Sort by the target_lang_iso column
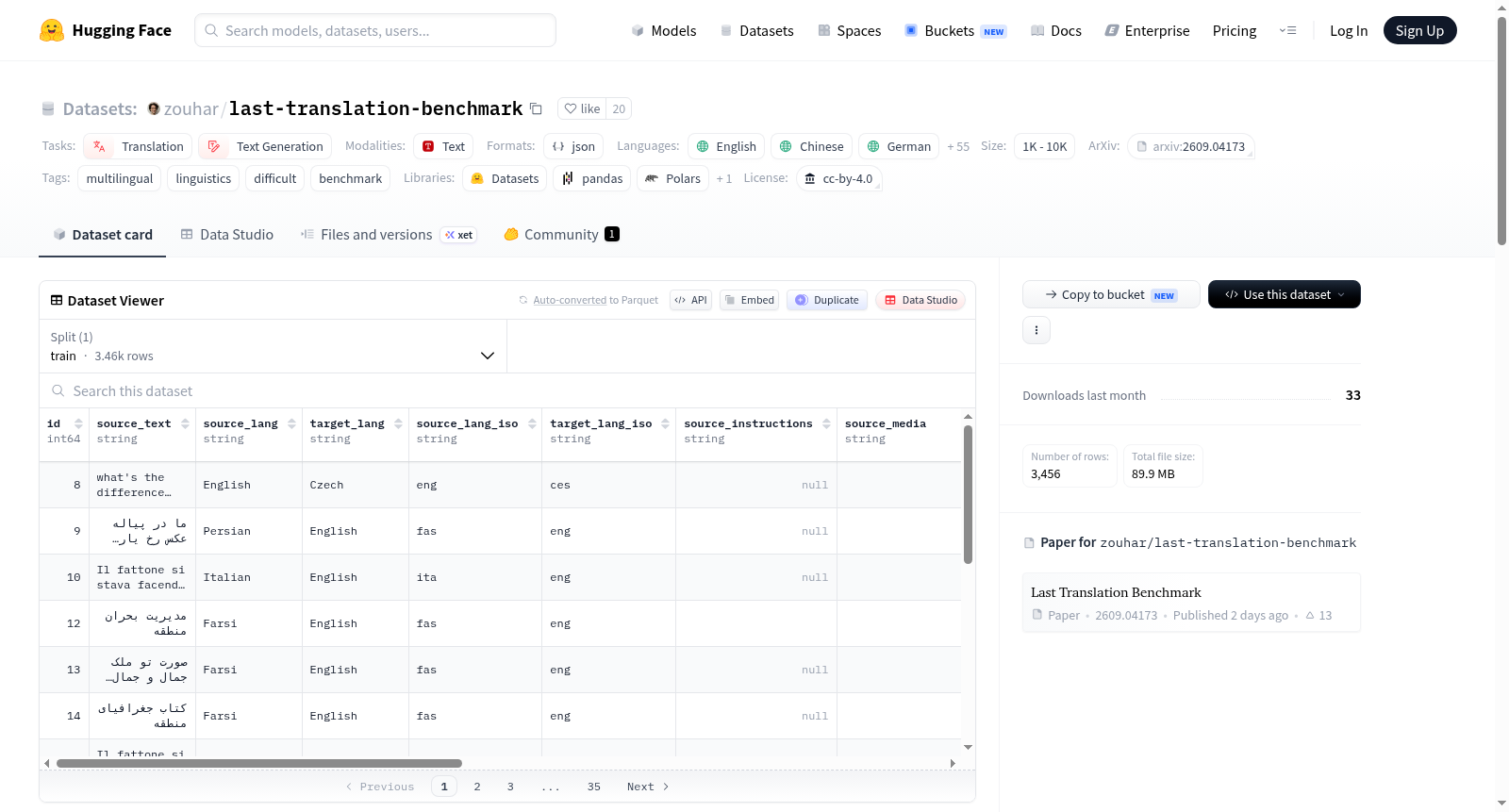 pyautogui.click(x=665, y=423)
